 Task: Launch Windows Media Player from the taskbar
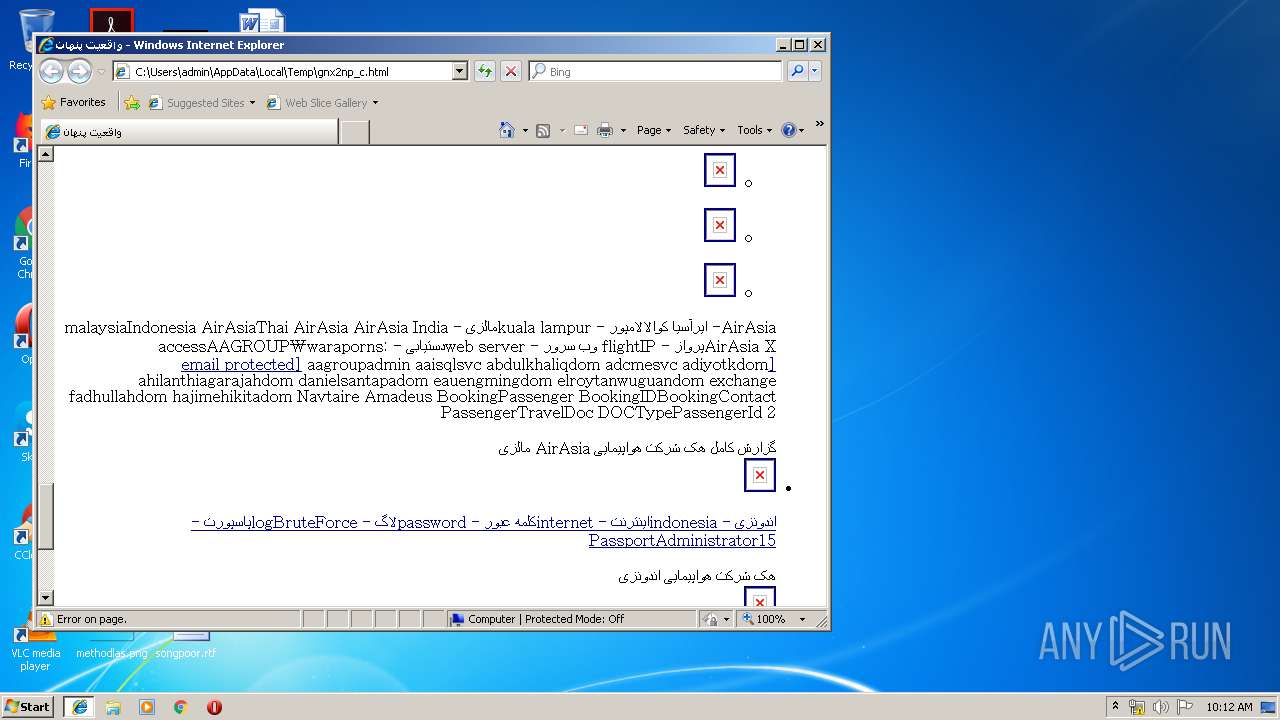point(147,707)
